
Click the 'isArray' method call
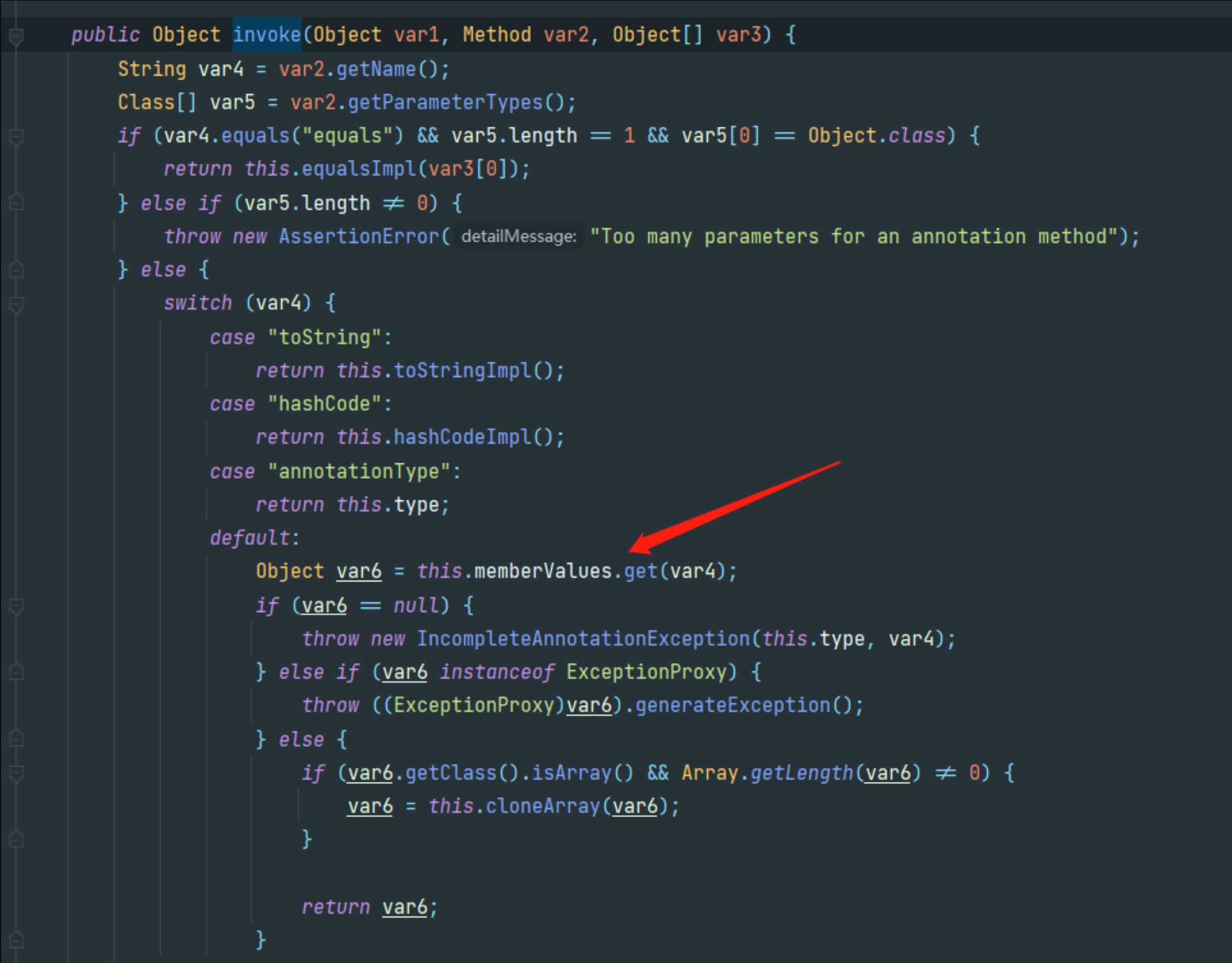tap(572, 773)
